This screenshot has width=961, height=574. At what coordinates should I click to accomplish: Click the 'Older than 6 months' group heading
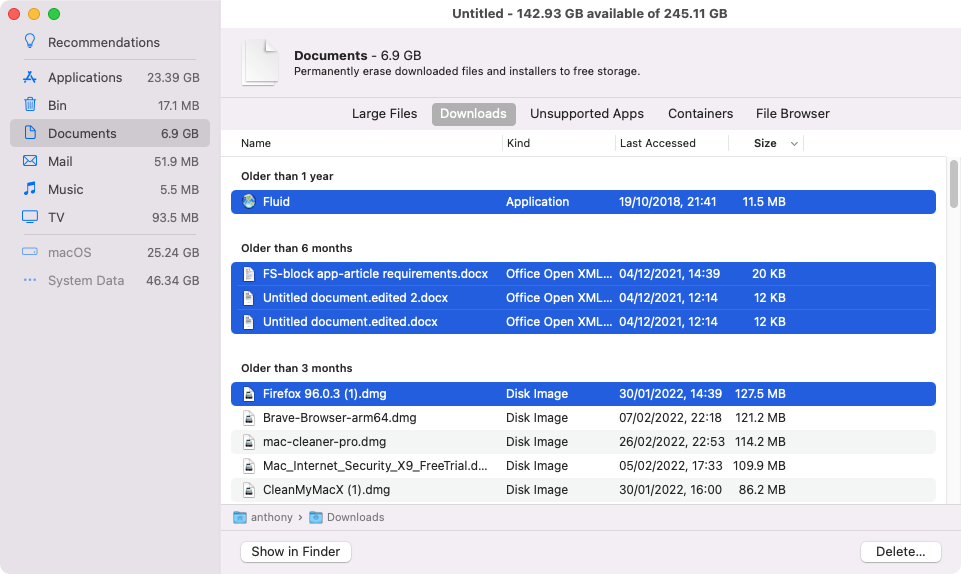[x=297, y=248]
